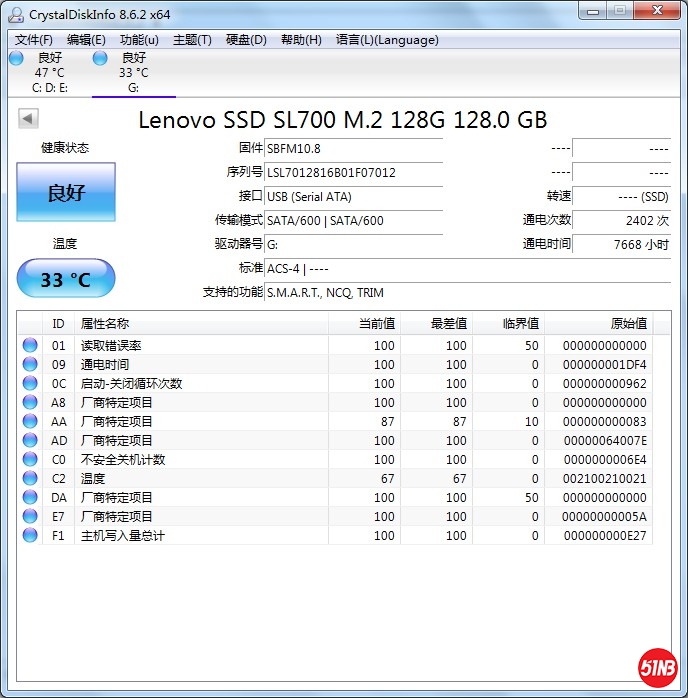Viewport: 688px width, 698px height.
Task: Click the 33 °C temperature button
Action: point(66,279)
